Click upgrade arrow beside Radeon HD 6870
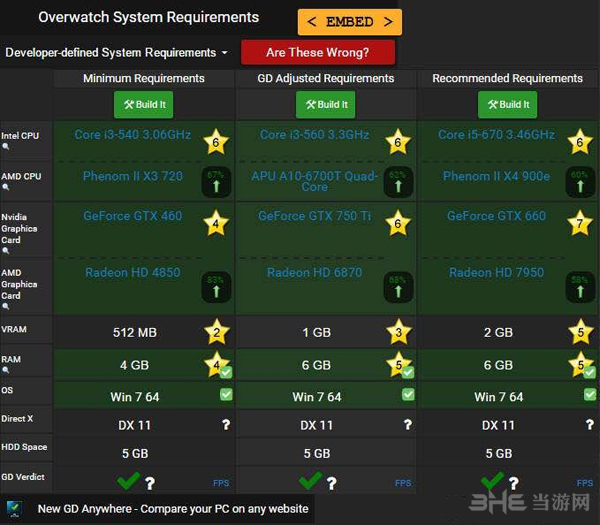This screenshot has height=525, width=600. coord(398,287)
